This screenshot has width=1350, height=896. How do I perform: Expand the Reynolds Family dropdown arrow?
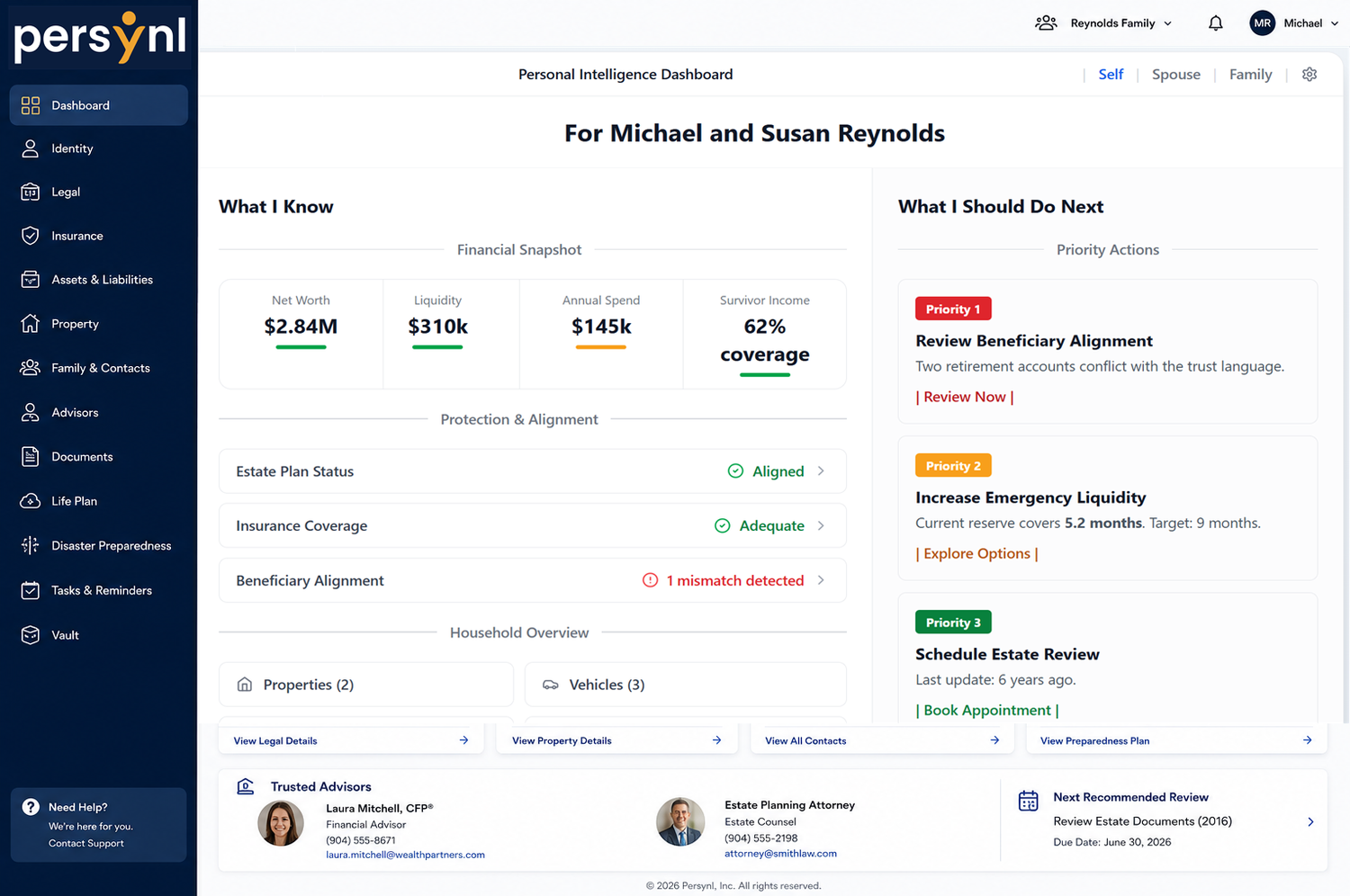pos(1168,23)
